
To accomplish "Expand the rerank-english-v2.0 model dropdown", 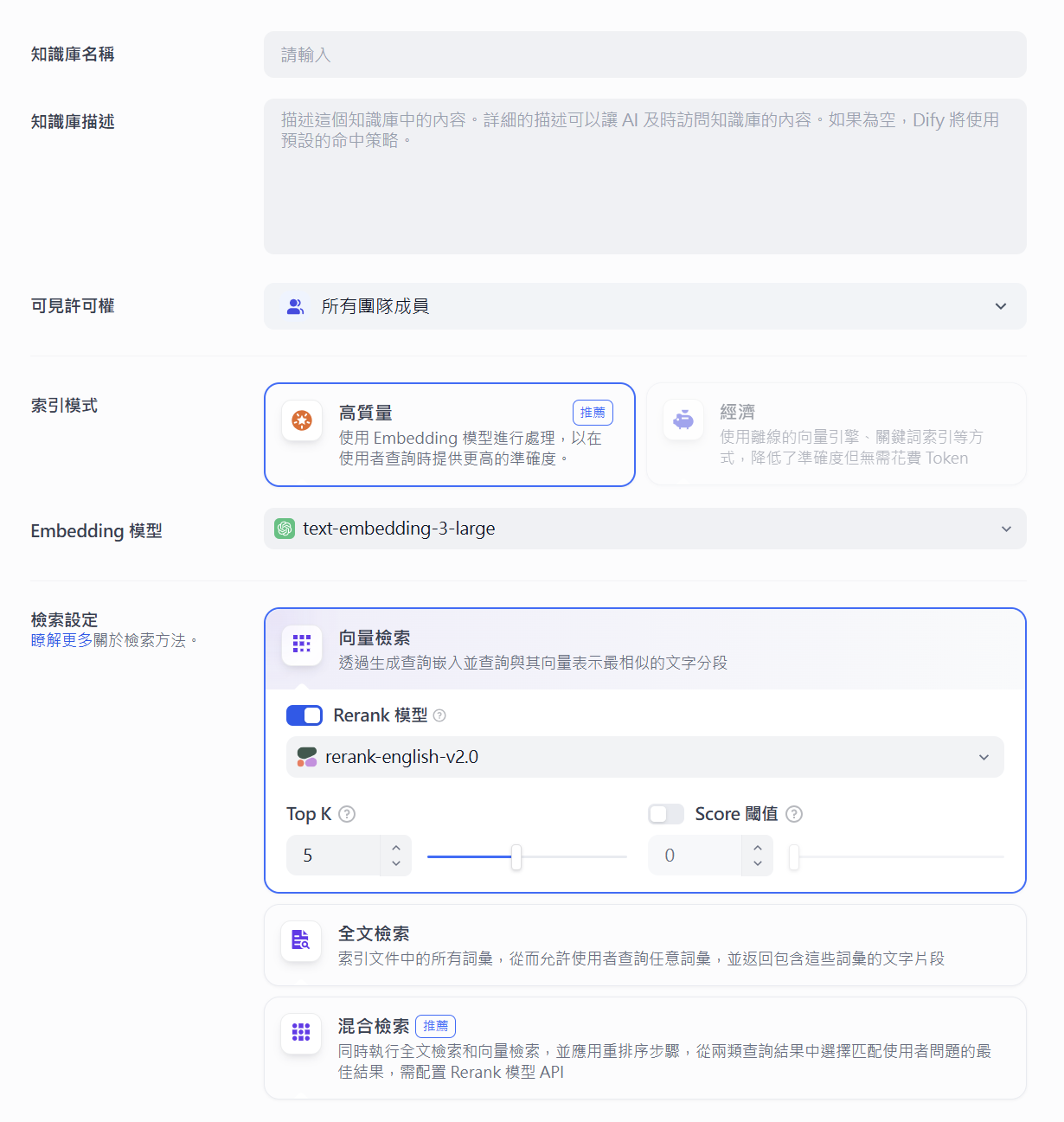I will click(644, 757).
